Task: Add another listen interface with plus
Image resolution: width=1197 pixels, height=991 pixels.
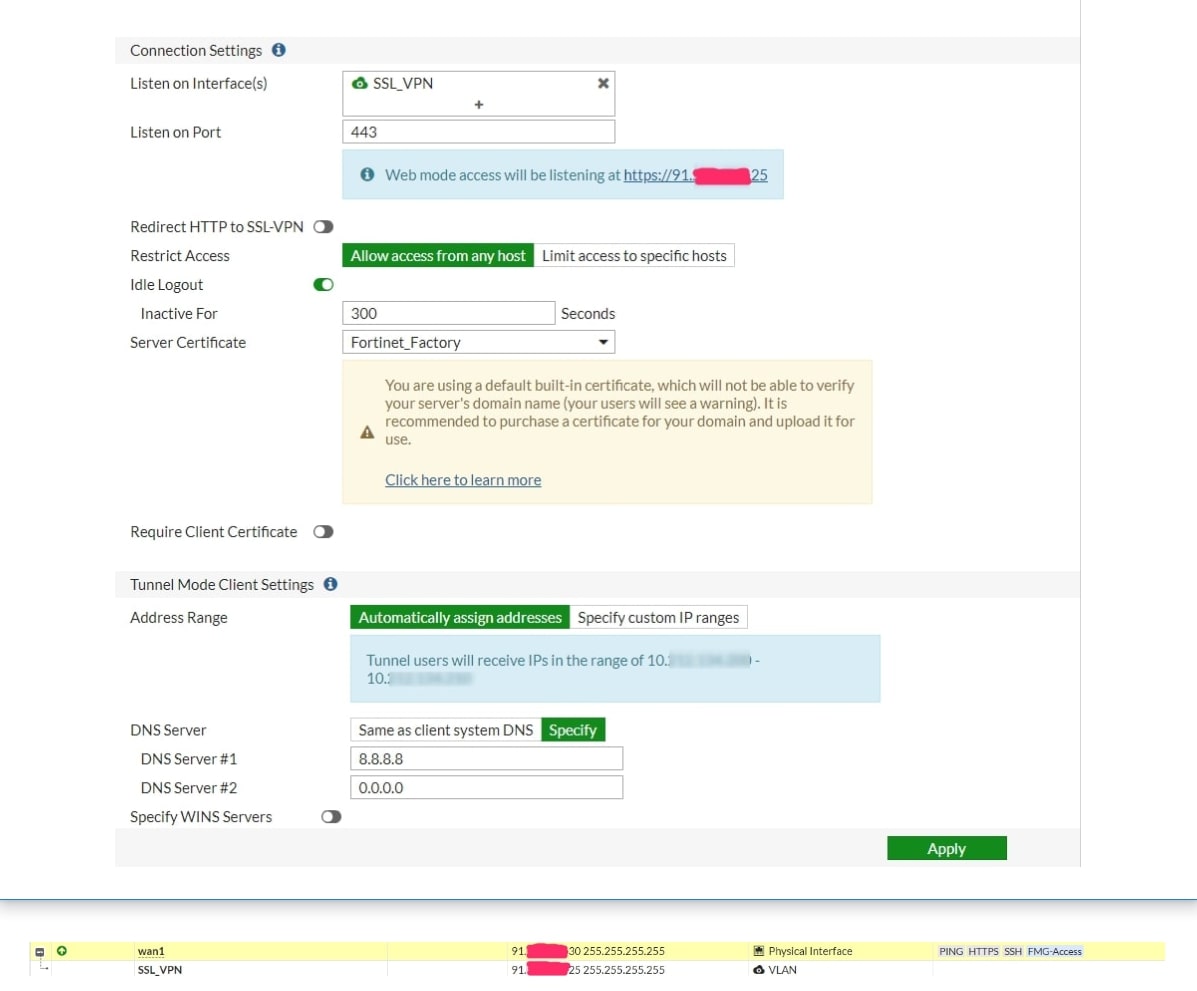Action: point(479,104)
